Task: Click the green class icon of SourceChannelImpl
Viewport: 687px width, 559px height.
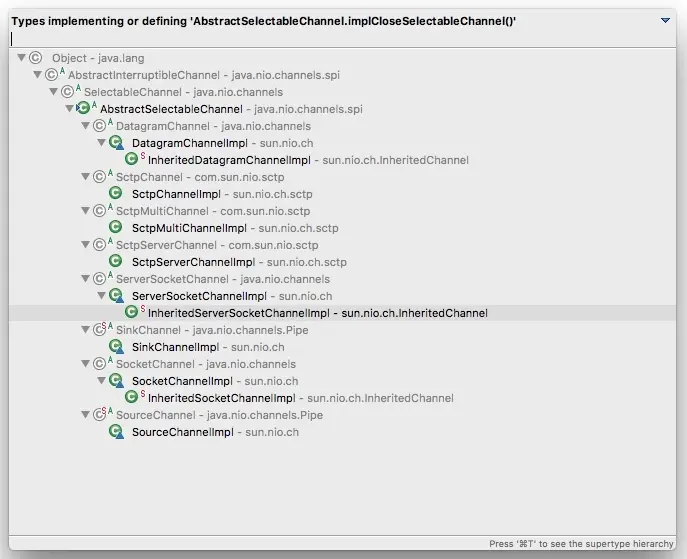Action: 116,432
